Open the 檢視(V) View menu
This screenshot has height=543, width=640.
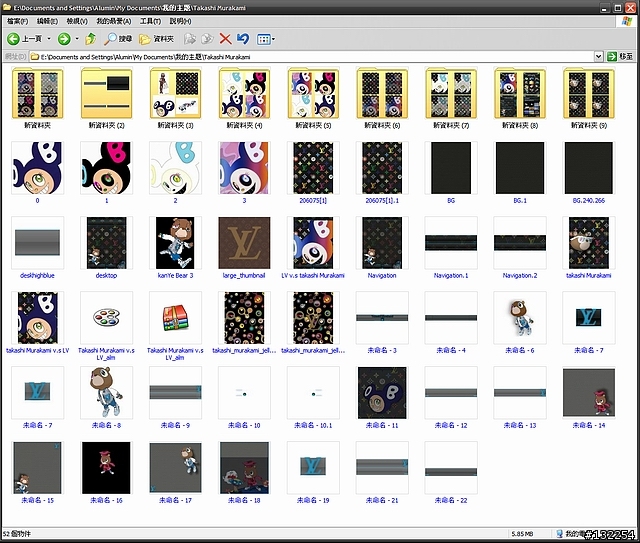pos(77,21)
